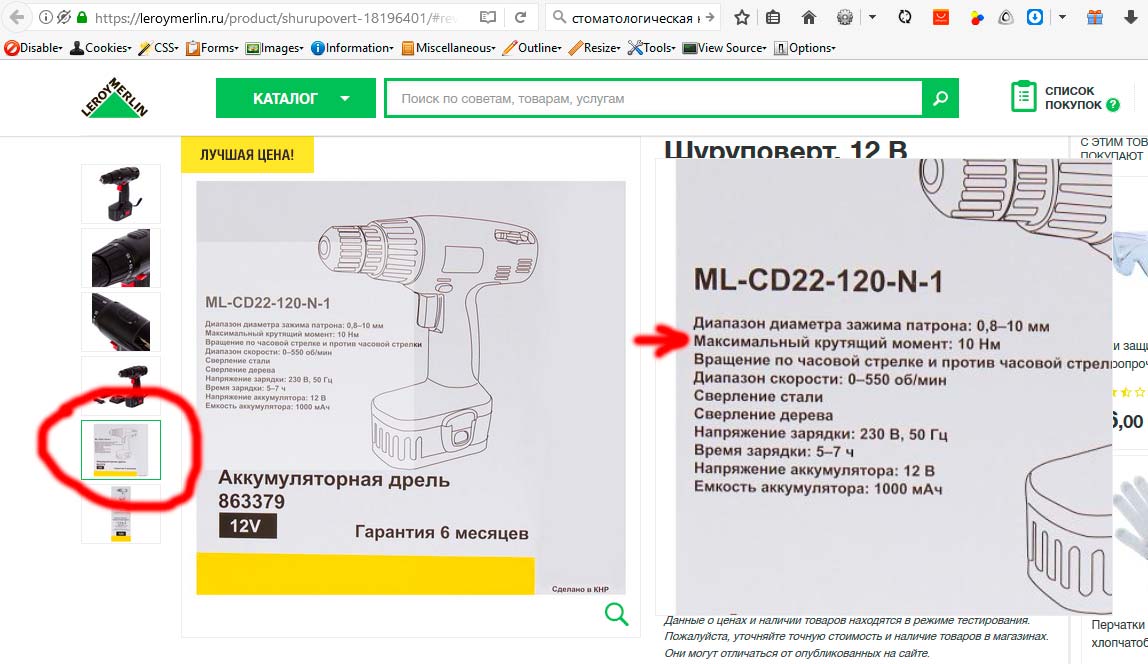Open reader view from the address bar
This screenshot has width=1148, height=664.
488,18
